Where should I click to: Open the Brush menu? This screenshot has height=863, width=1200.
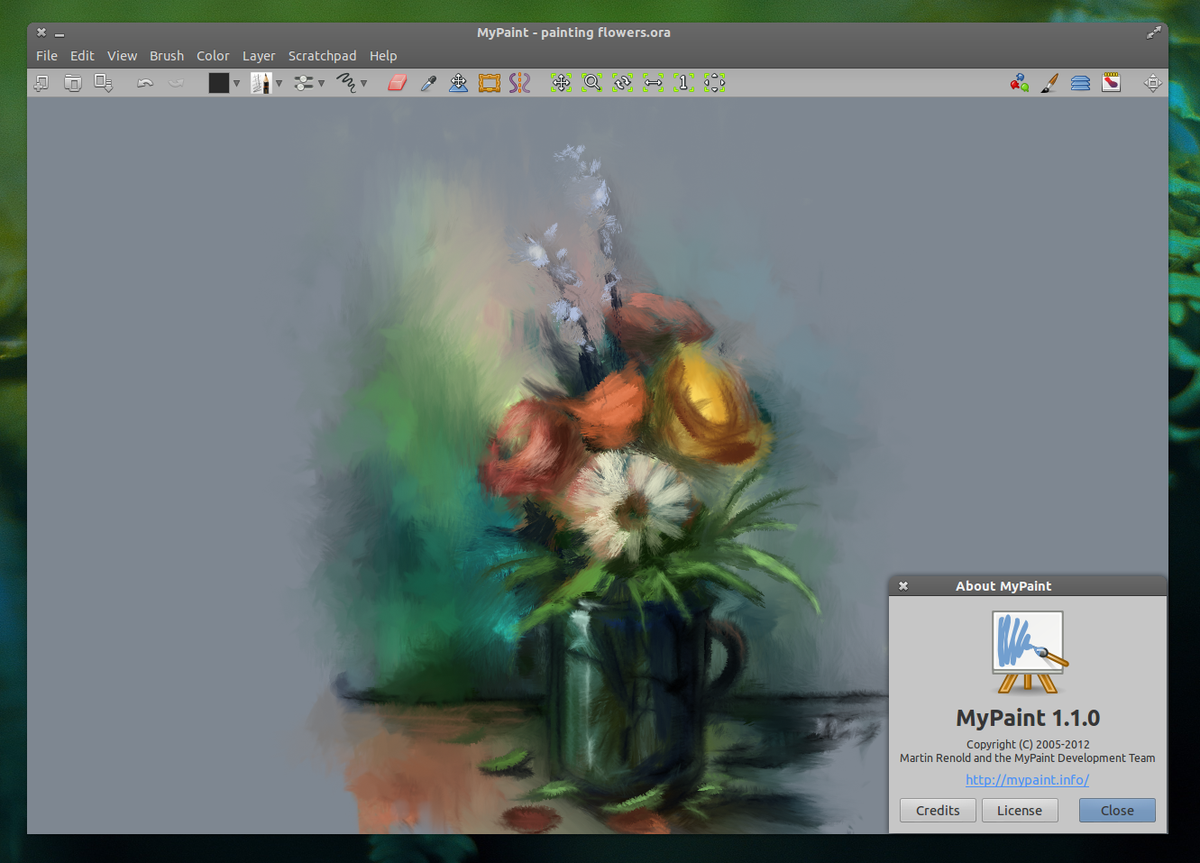pyautogui.click(x=167, y=56)
